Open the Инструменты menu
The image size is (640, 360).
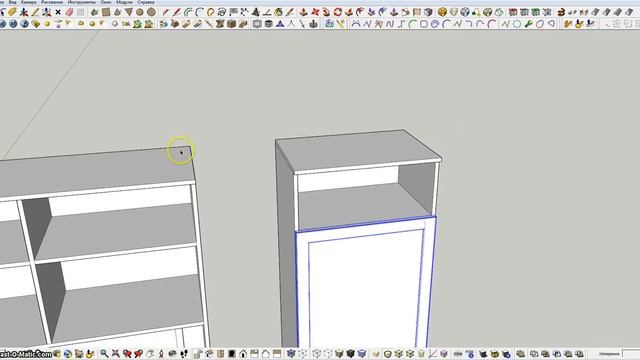(x=81, y=2)
